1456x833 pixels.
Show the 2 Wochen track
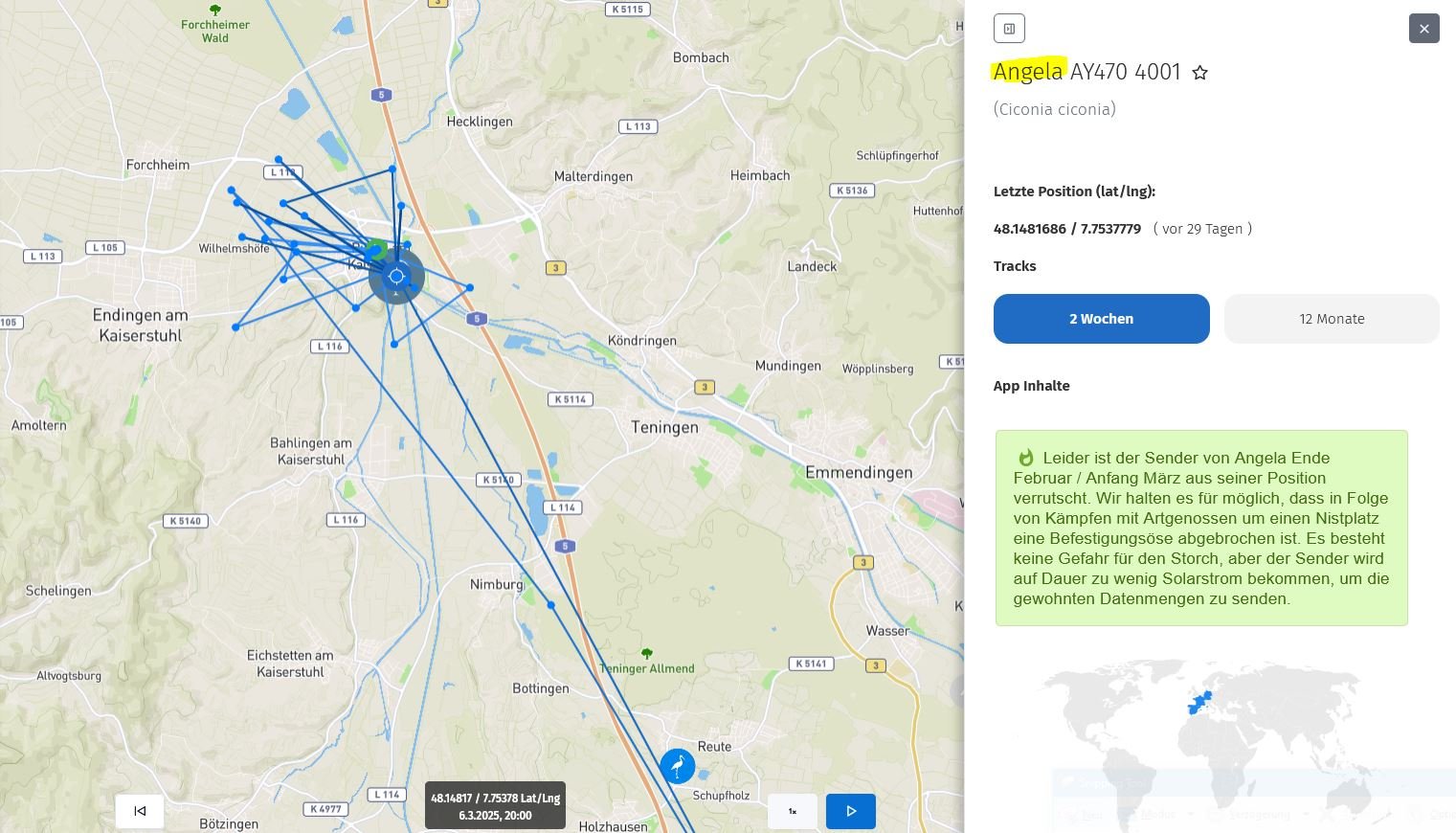(1101, 319)
